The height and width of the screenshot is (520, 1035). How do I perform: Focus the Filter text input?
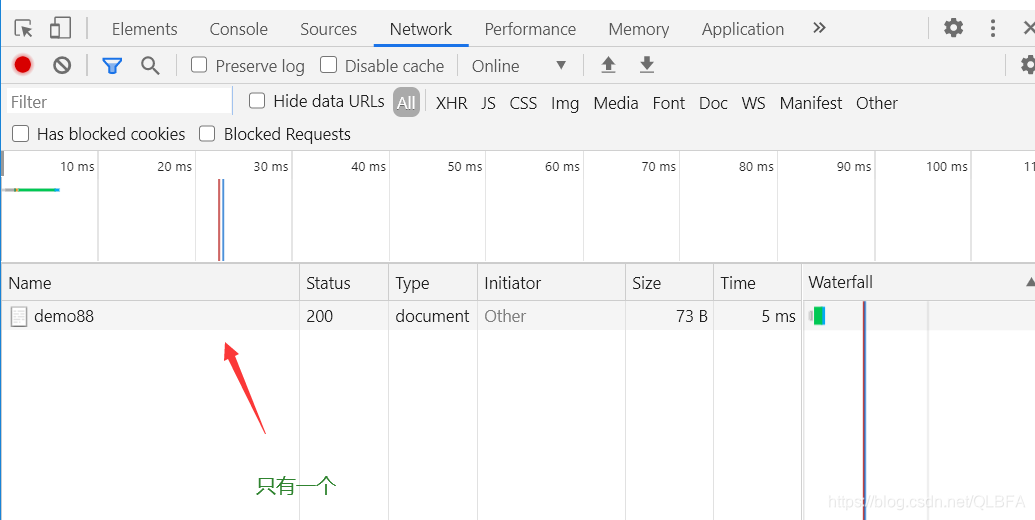pyautogui.click(x=119, y=102)
